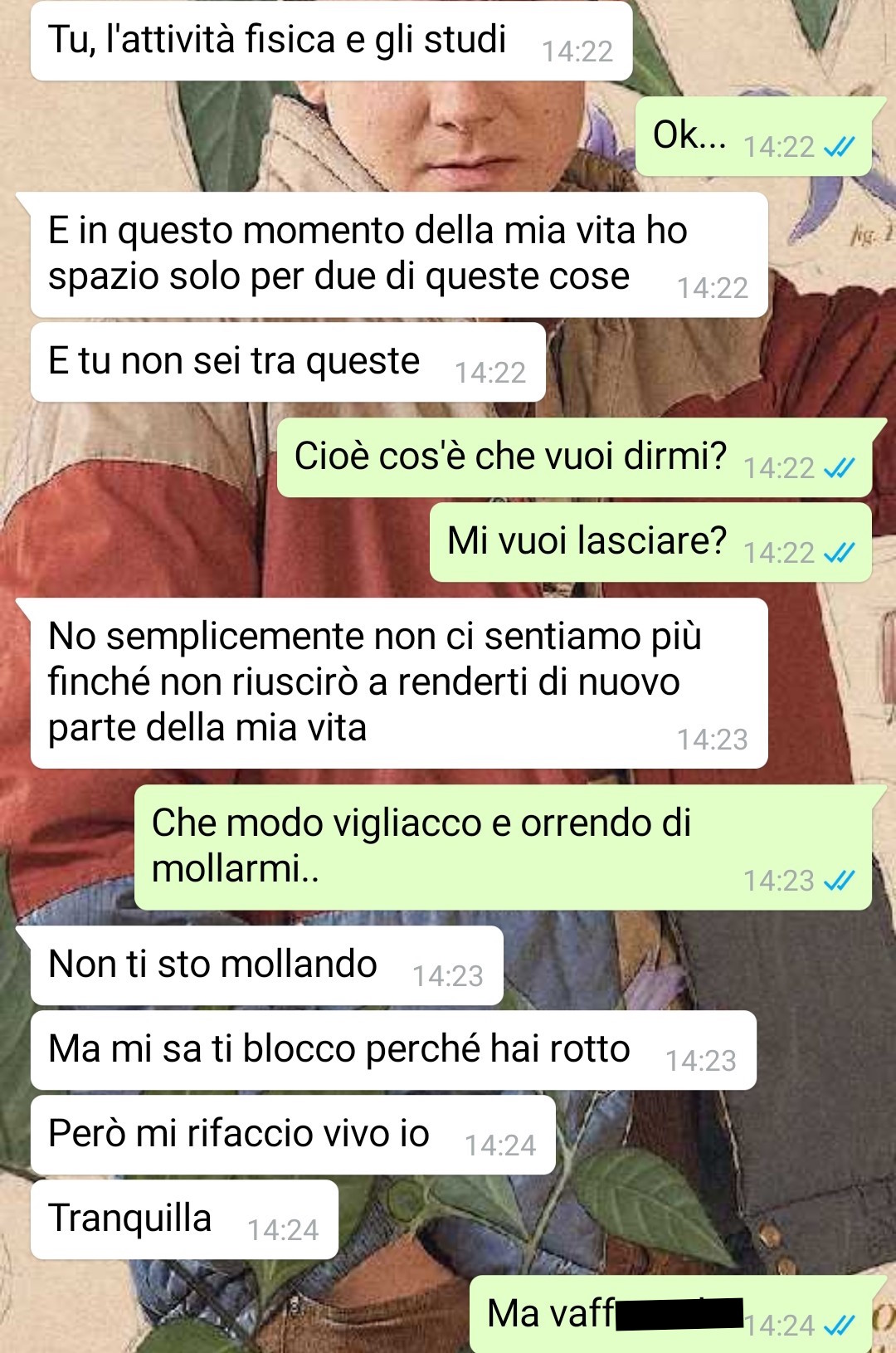This screenshot has width=896, height=1353.
Task: Select 'Ma mi sa ti blocco perché hai rotto'
Action: click(393, 1051)
